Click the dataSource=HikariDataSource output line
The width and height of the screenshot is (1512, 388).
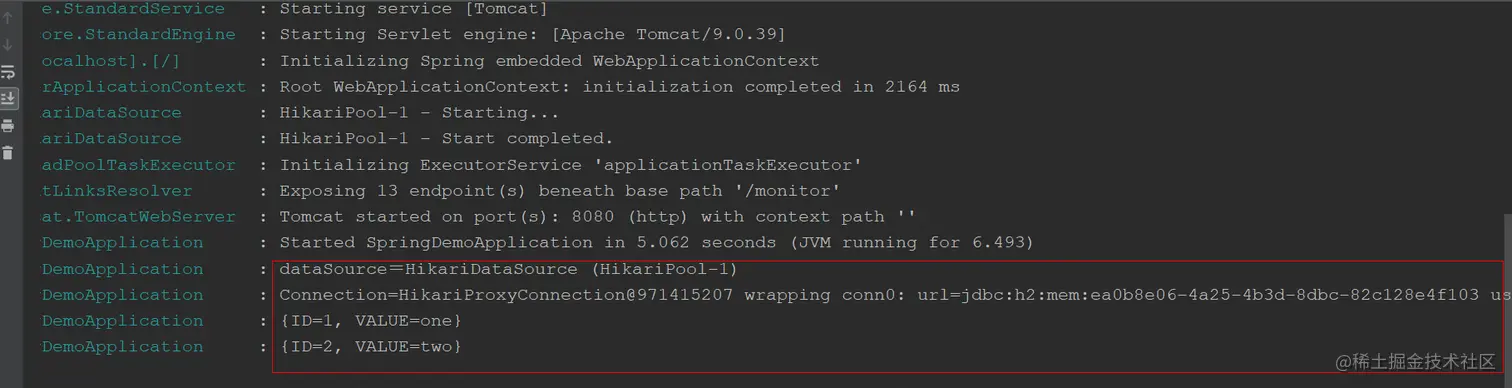(x=508, y=268)
